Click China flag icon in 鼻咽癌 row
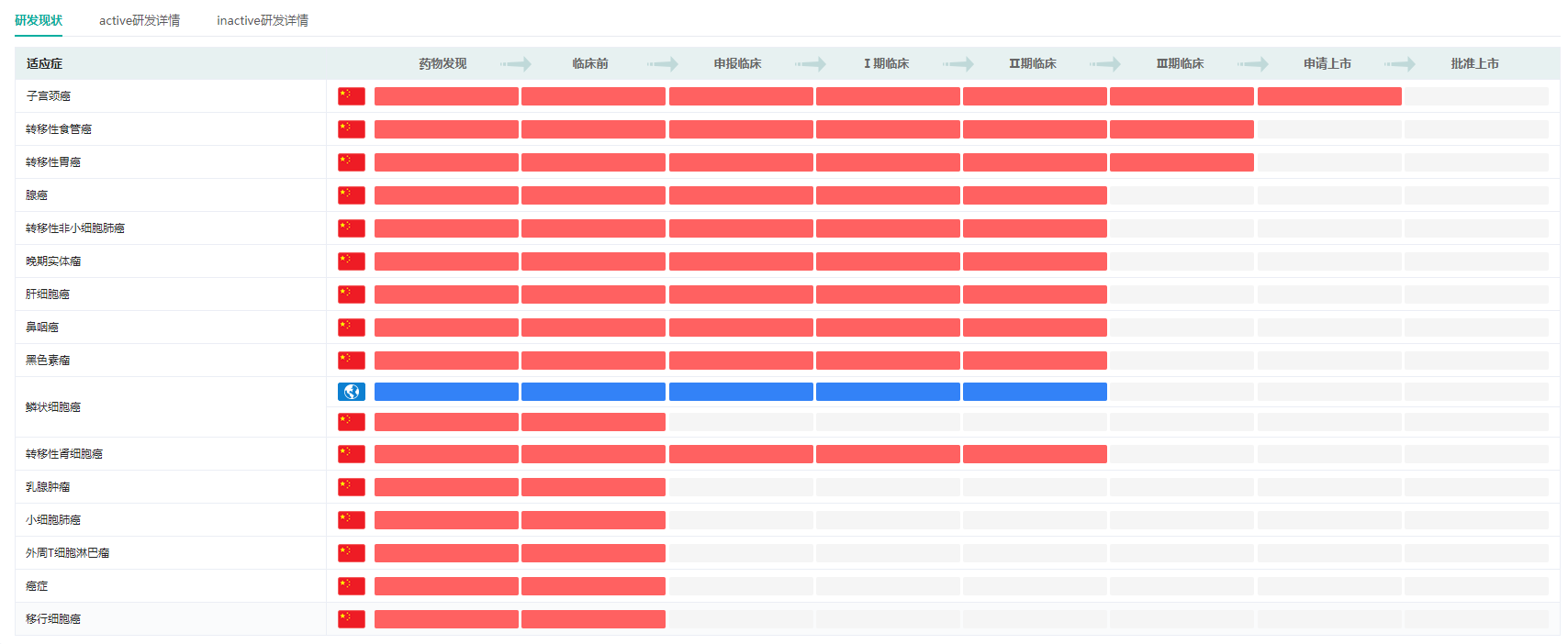This screenshot has width=1568, height=644. [352, 328]
